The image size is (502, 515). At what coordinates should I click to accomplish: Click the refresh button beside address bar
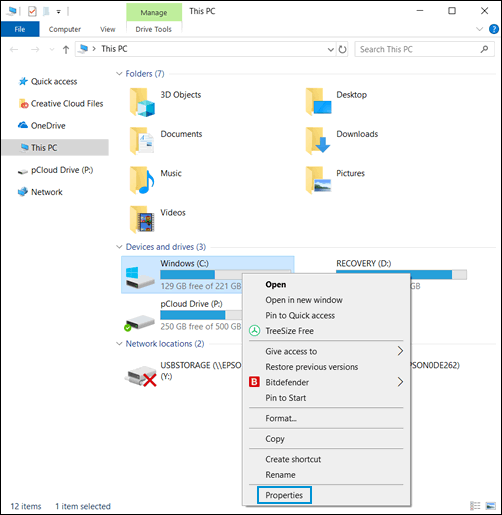(x=342, y=49)
